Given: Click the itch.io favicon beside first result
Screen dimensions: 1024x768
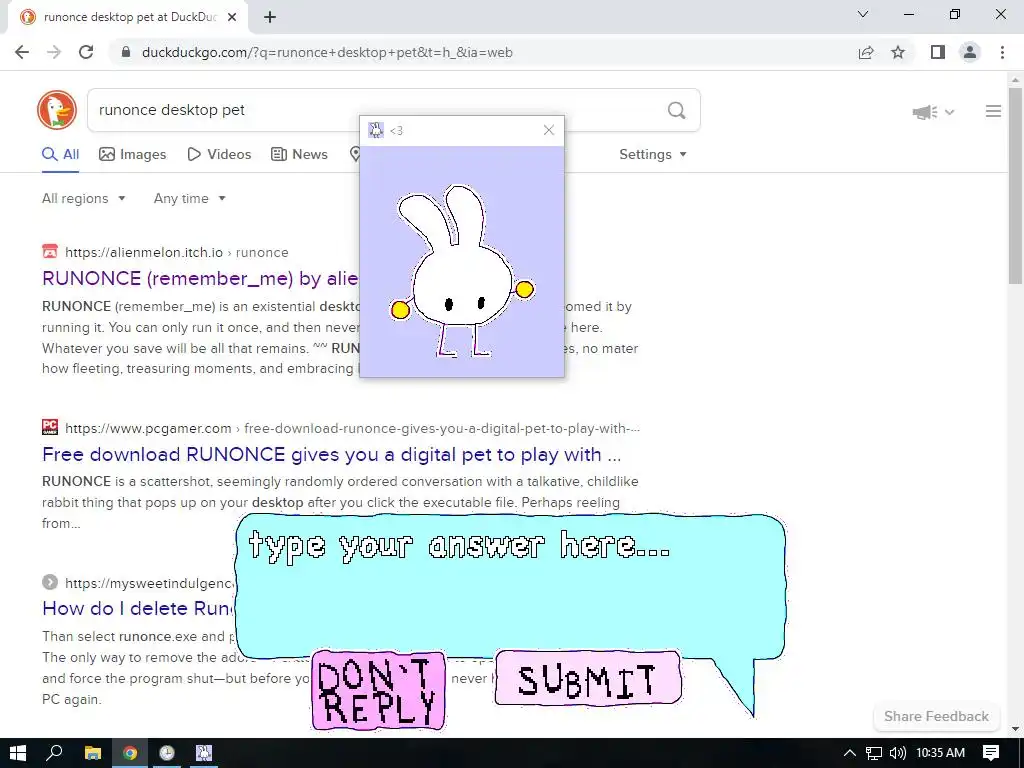Looking at the screenshot, I should [x=50, y=252].
